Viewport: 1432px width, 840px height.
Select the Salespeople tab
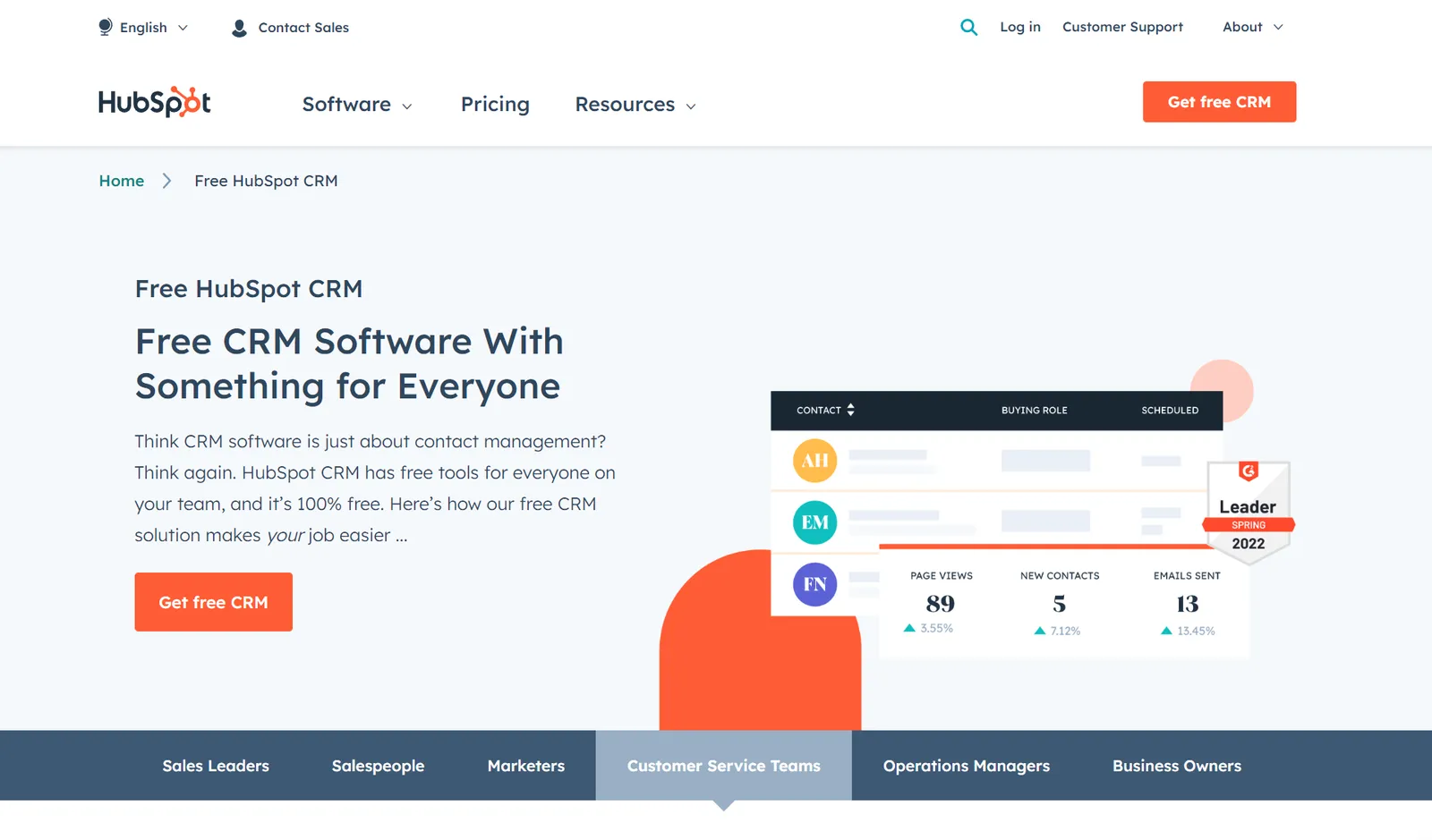tap(378, 766)
